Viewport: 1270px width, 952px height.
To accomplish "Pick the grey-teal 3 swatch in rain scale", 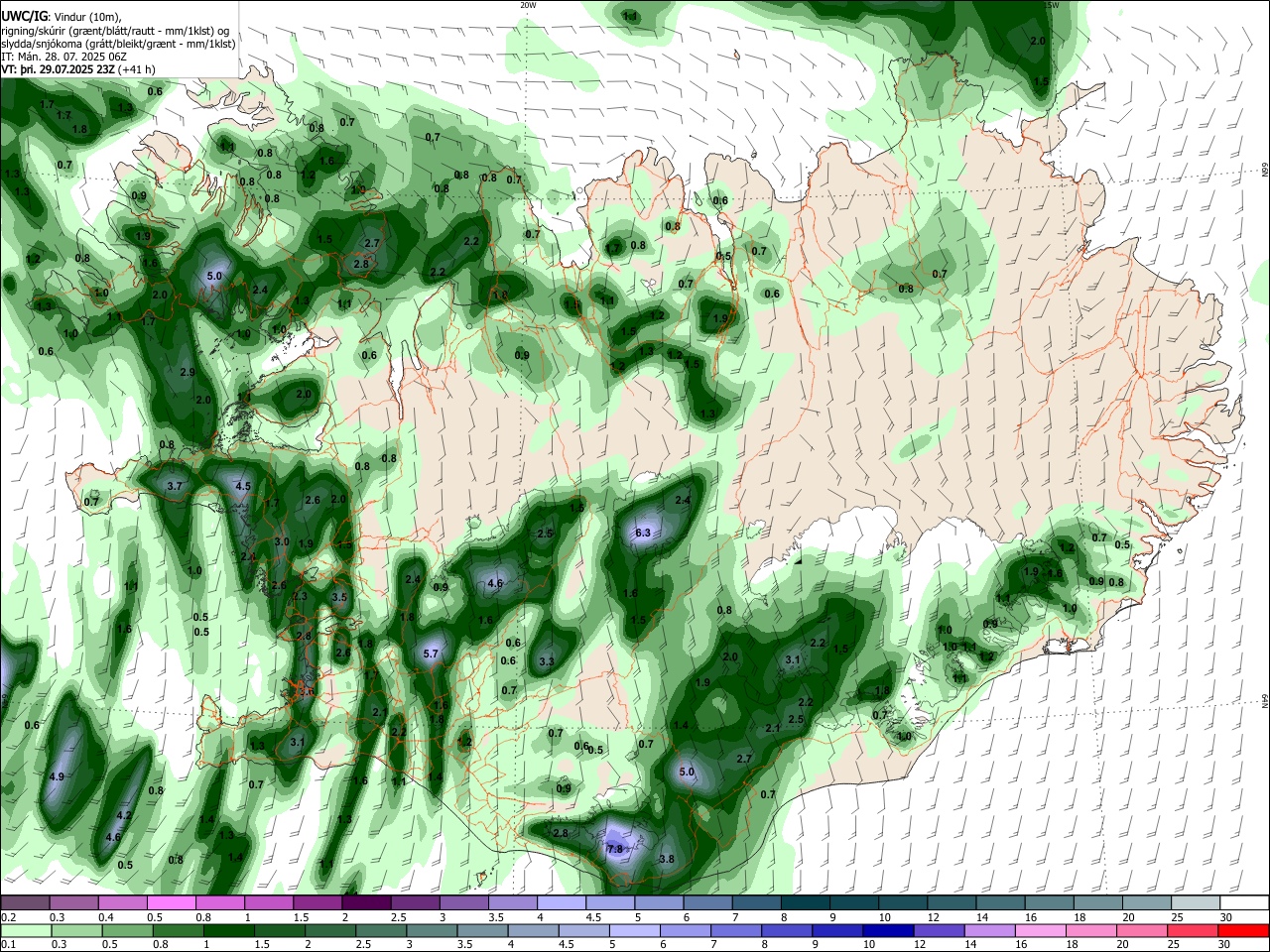I will [x=432, y=930].
